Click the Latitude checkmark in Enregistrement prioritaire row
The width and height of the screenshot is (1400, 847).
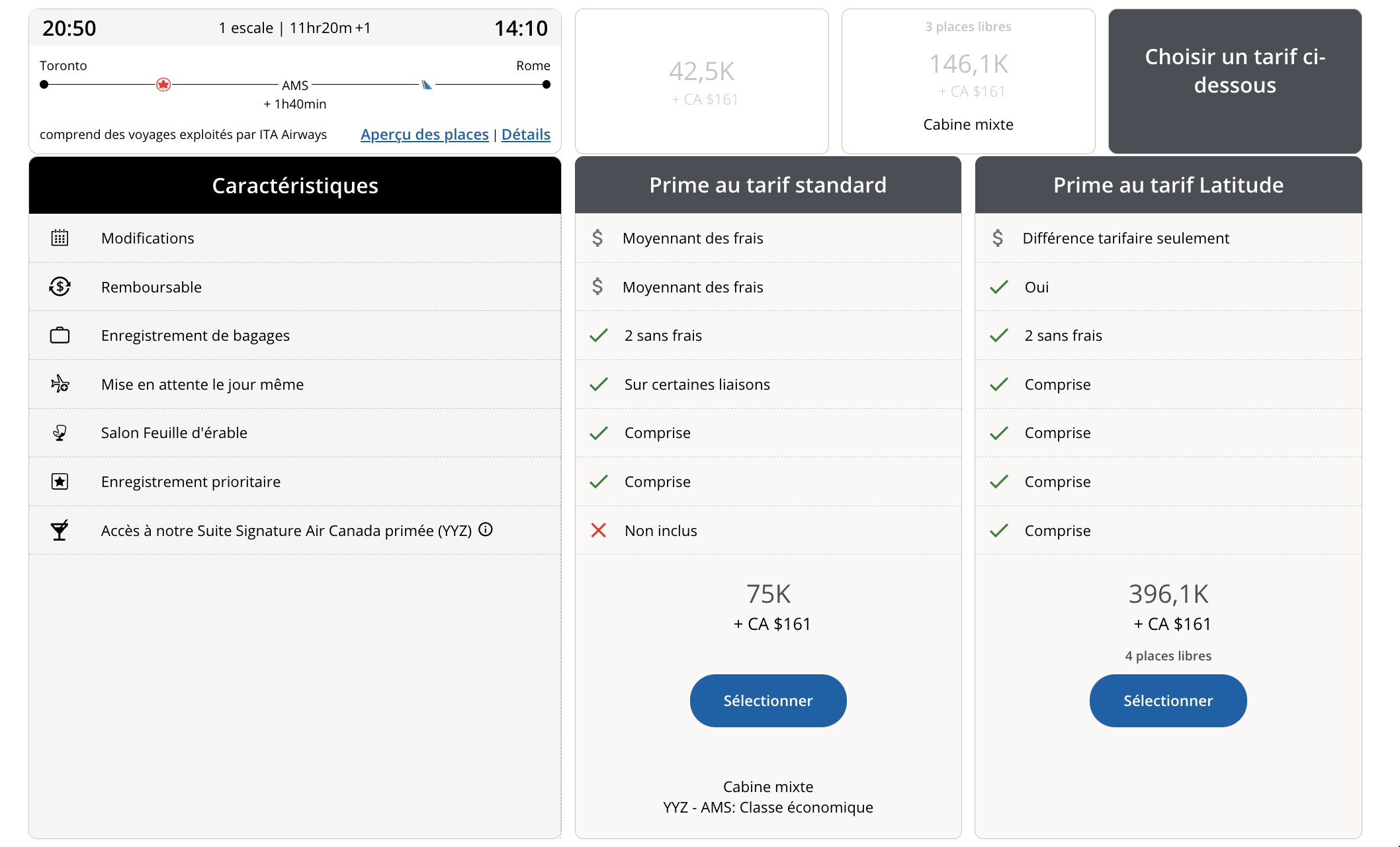point(999,482)
